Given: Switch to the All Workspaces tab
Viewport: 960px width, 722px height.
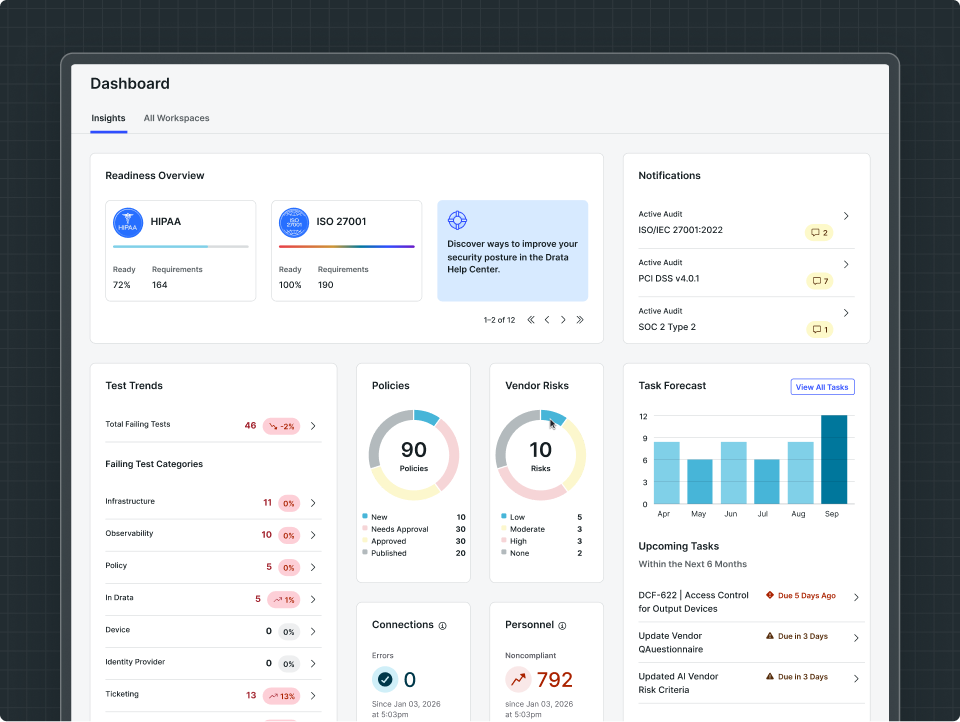Looking at the screenshot, I should (176, 118).
